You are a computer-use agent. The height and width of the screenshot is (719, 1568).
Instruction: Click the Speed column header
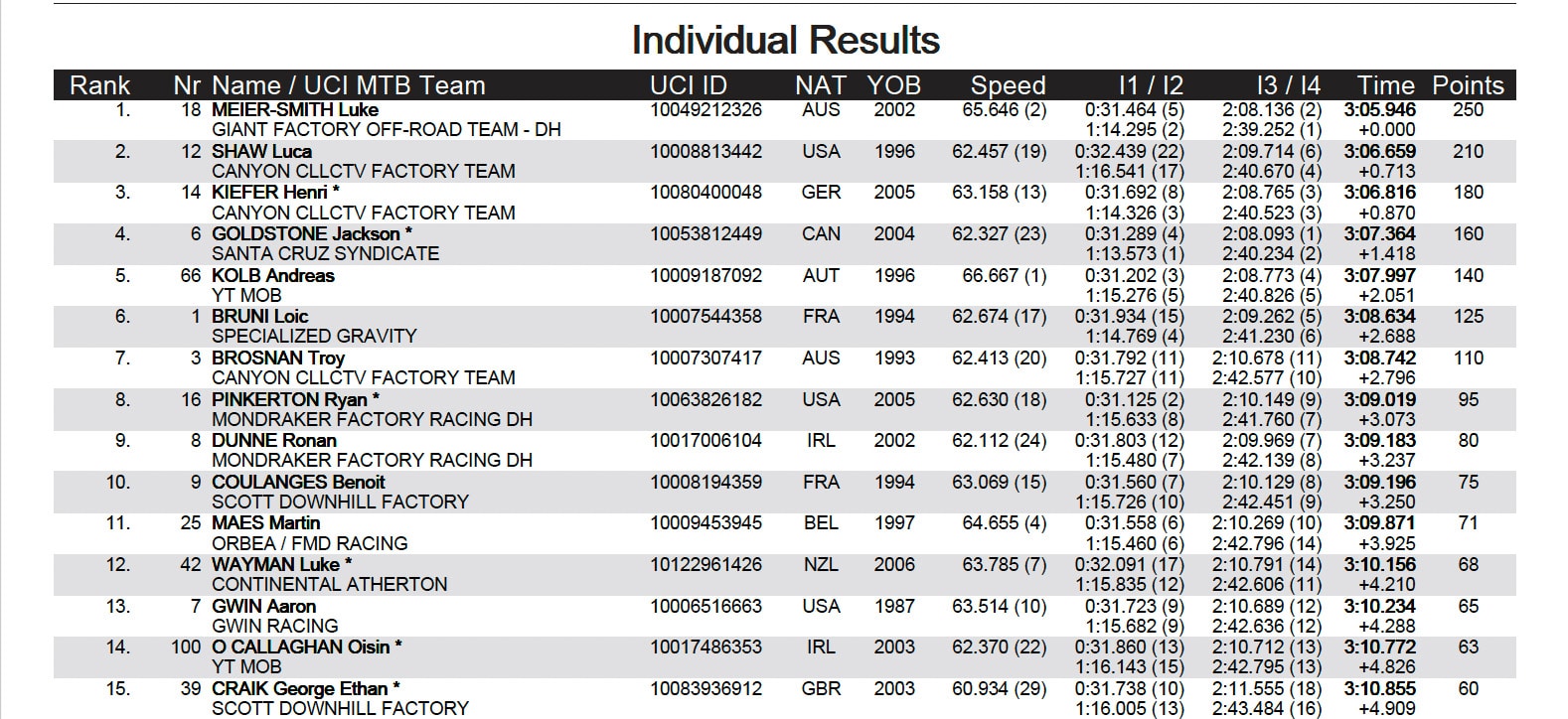click(1008, 85)
